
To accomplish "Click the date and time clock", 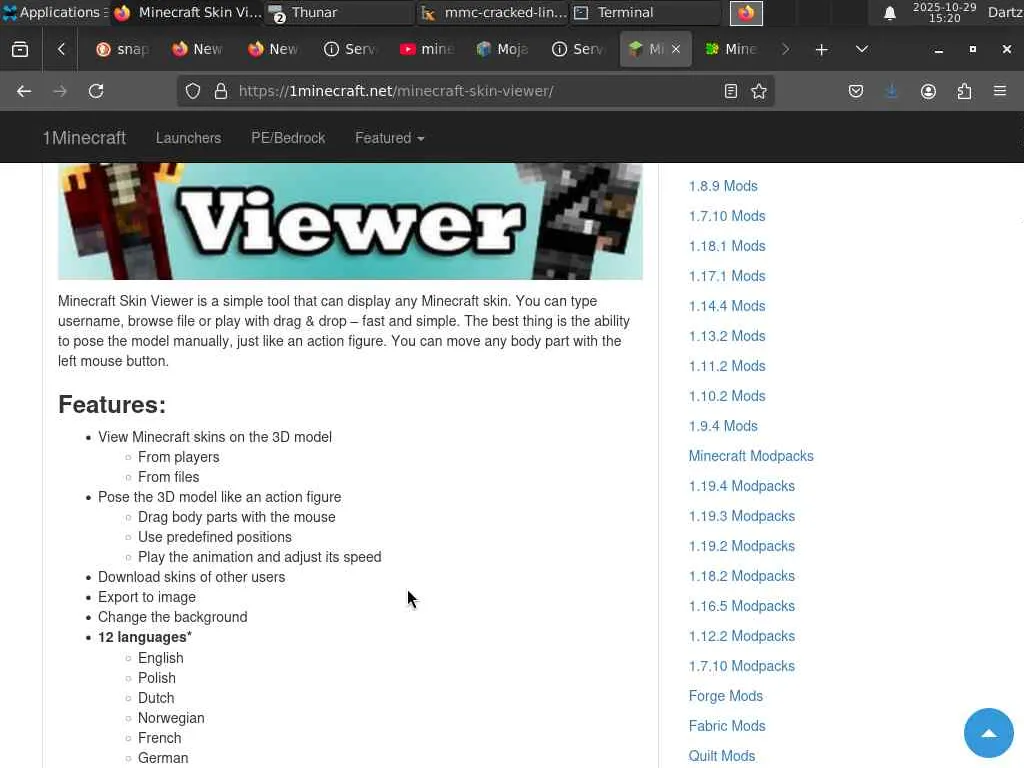I will pyautogui.click(x=944, y=12).
